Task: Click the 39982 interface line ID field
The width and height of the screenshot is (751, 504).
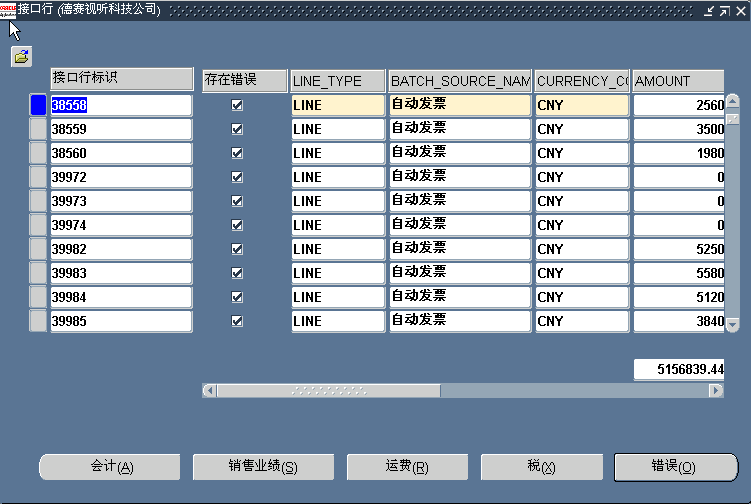Action: click(x=120, y=249)
